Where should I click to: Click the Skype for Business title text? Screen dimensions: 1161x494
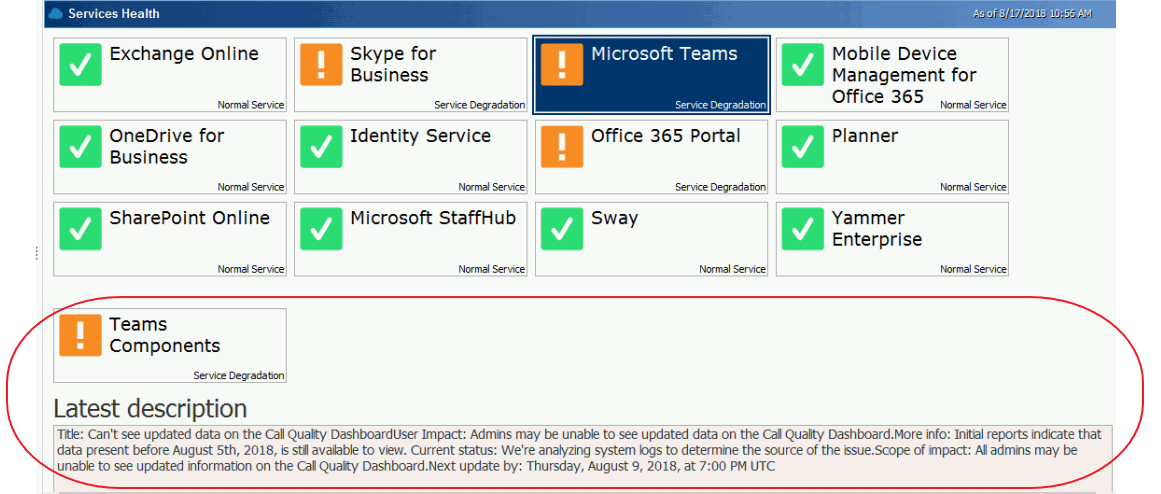point(392,64)
